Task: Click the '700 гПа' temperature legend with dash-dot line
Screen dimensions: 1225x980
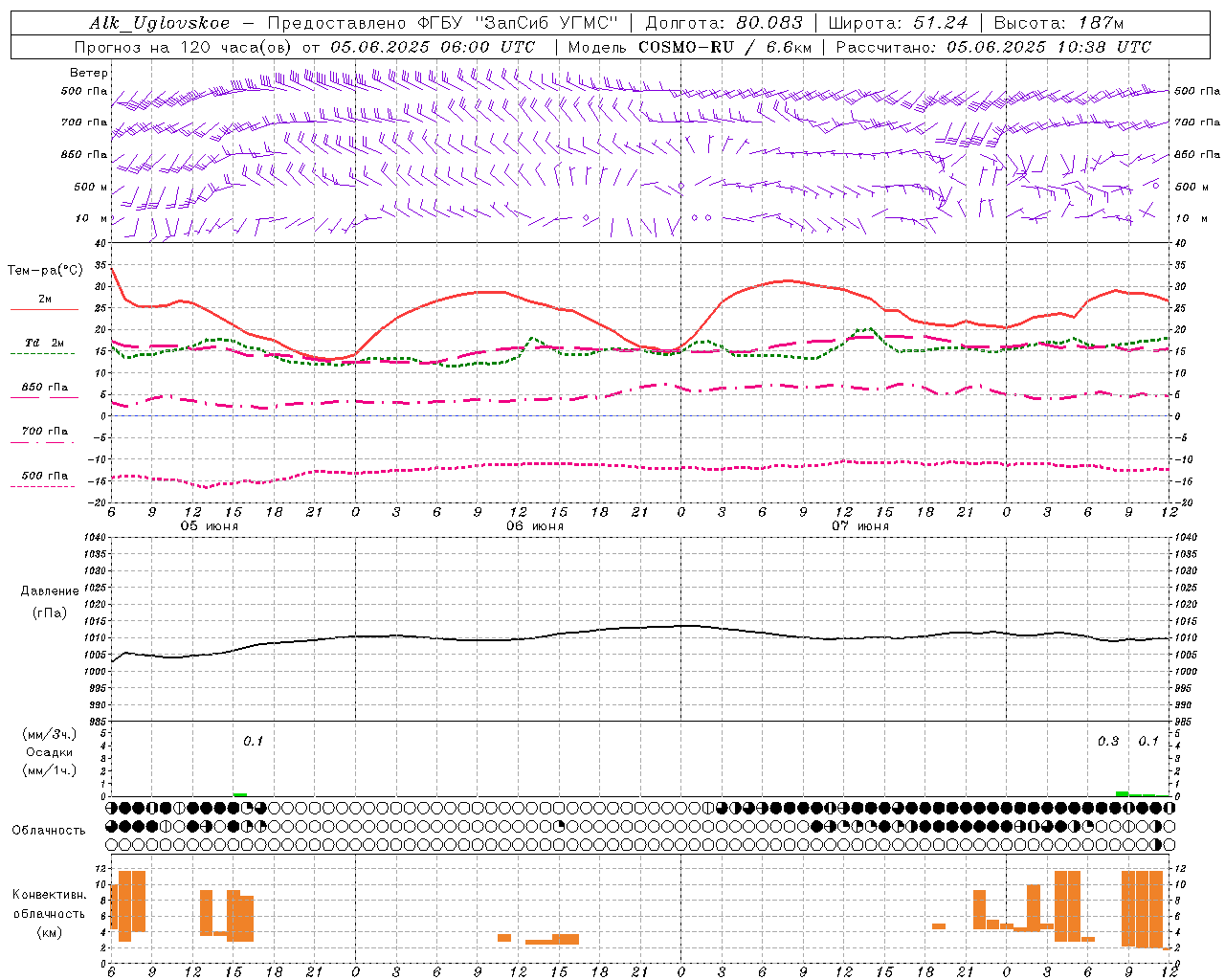Action: click(x=45, y=432)
